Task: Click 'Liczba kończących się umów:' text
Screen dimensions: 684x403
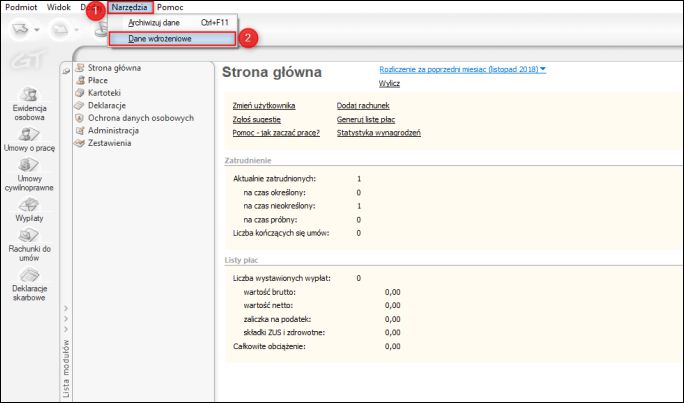Action: pos(281,233)
